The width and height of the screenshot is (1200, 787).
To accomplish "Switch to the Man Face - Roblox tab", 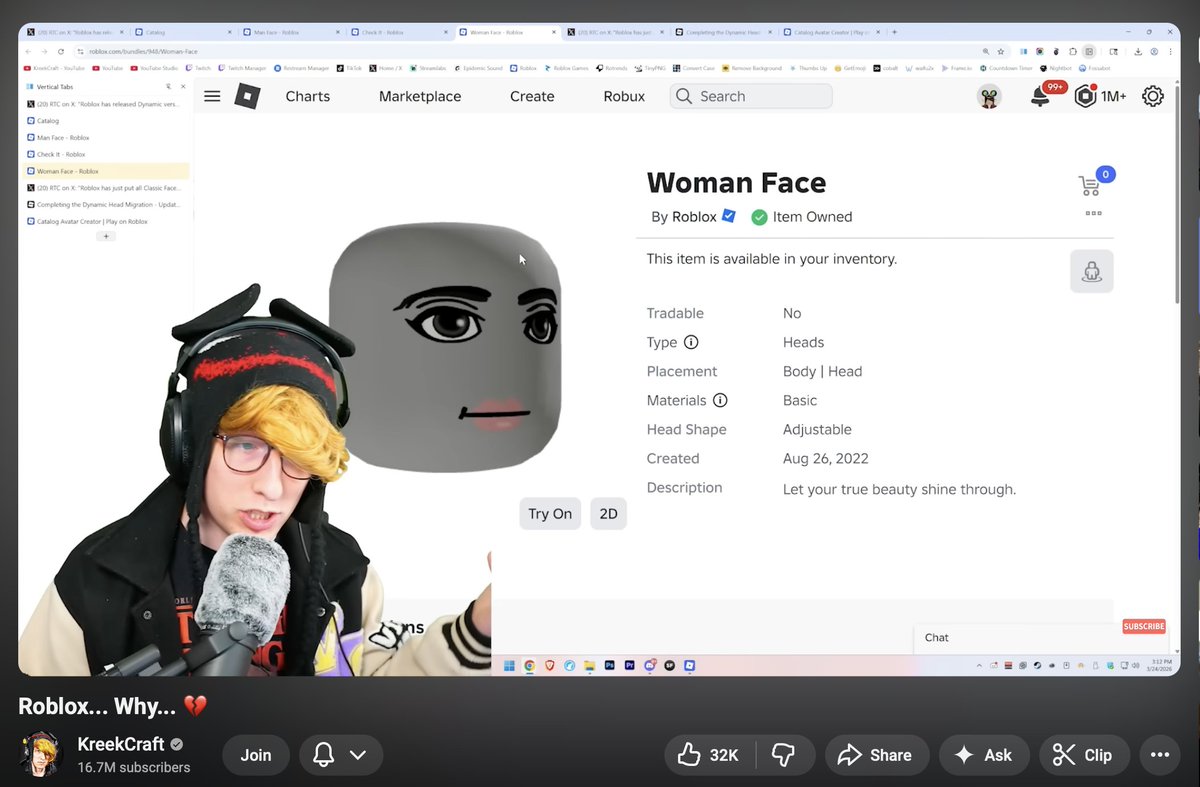I will point(290,32).
